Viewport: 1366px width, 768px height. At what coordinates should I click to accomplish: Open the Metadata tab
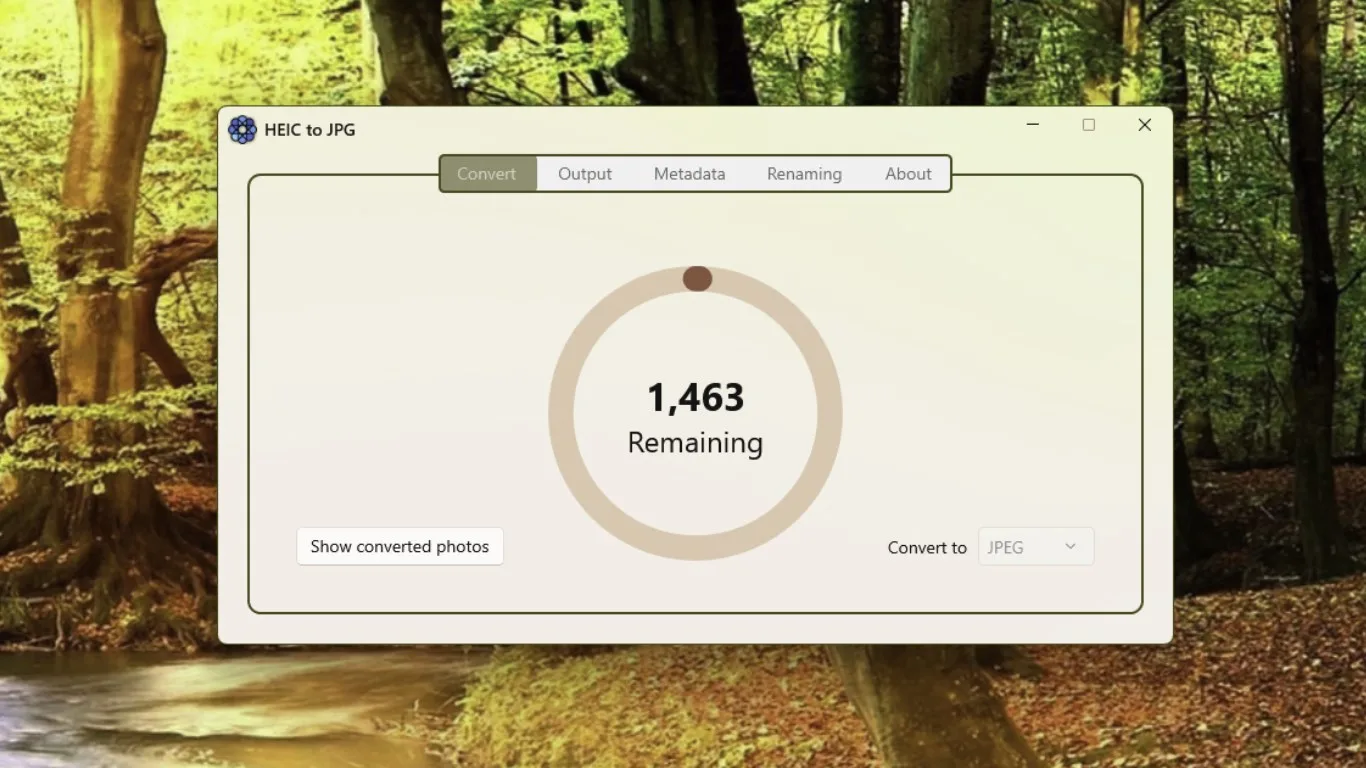(689, 174)
